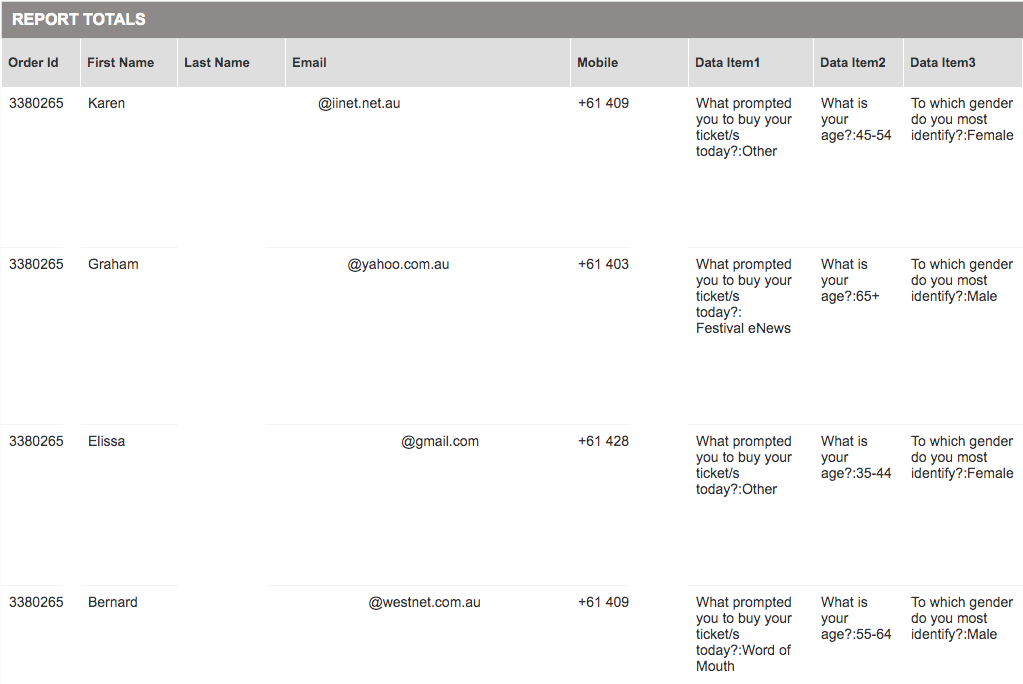Screen dimensions: 1023x684
Task: Click Karen's ticket prompt 'Other' cell
Action: [744, 127]
